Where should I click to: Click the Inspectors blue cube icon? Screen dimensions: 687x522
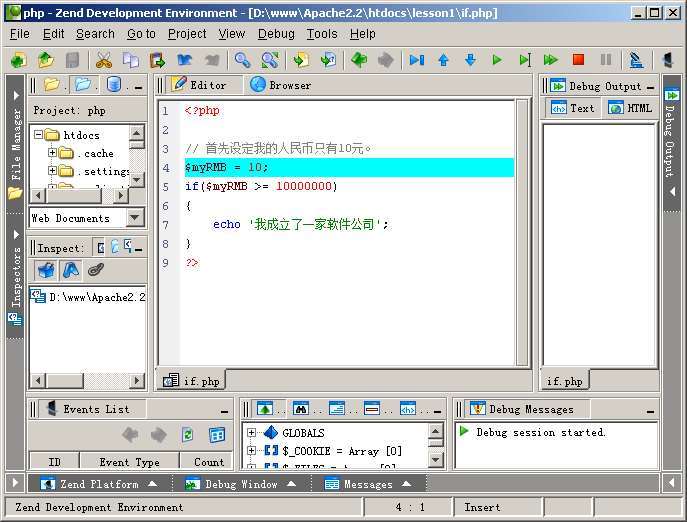(x=46, y=270)
